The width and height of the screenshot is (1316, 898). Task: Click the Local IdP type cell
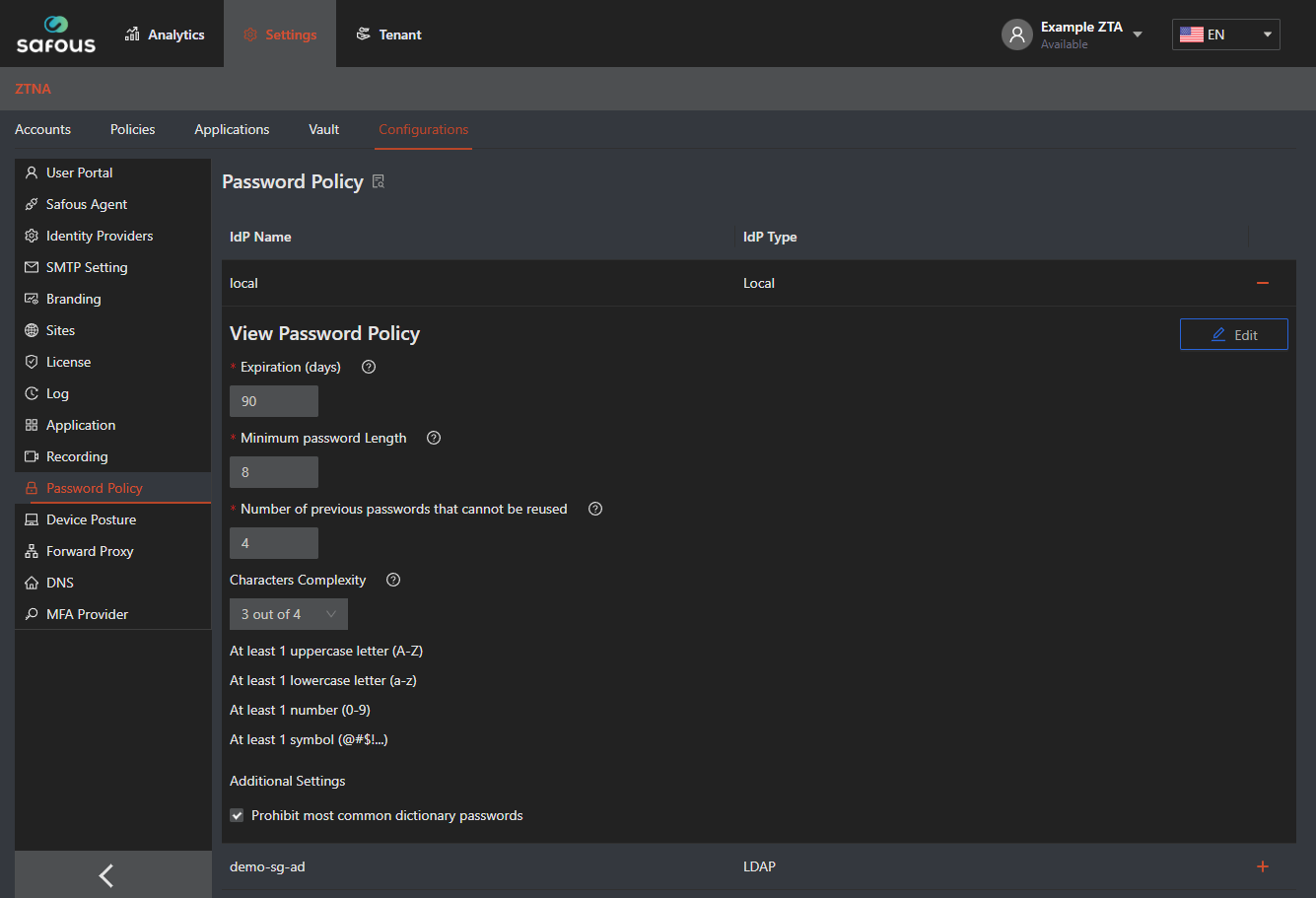tap(759, 283)
